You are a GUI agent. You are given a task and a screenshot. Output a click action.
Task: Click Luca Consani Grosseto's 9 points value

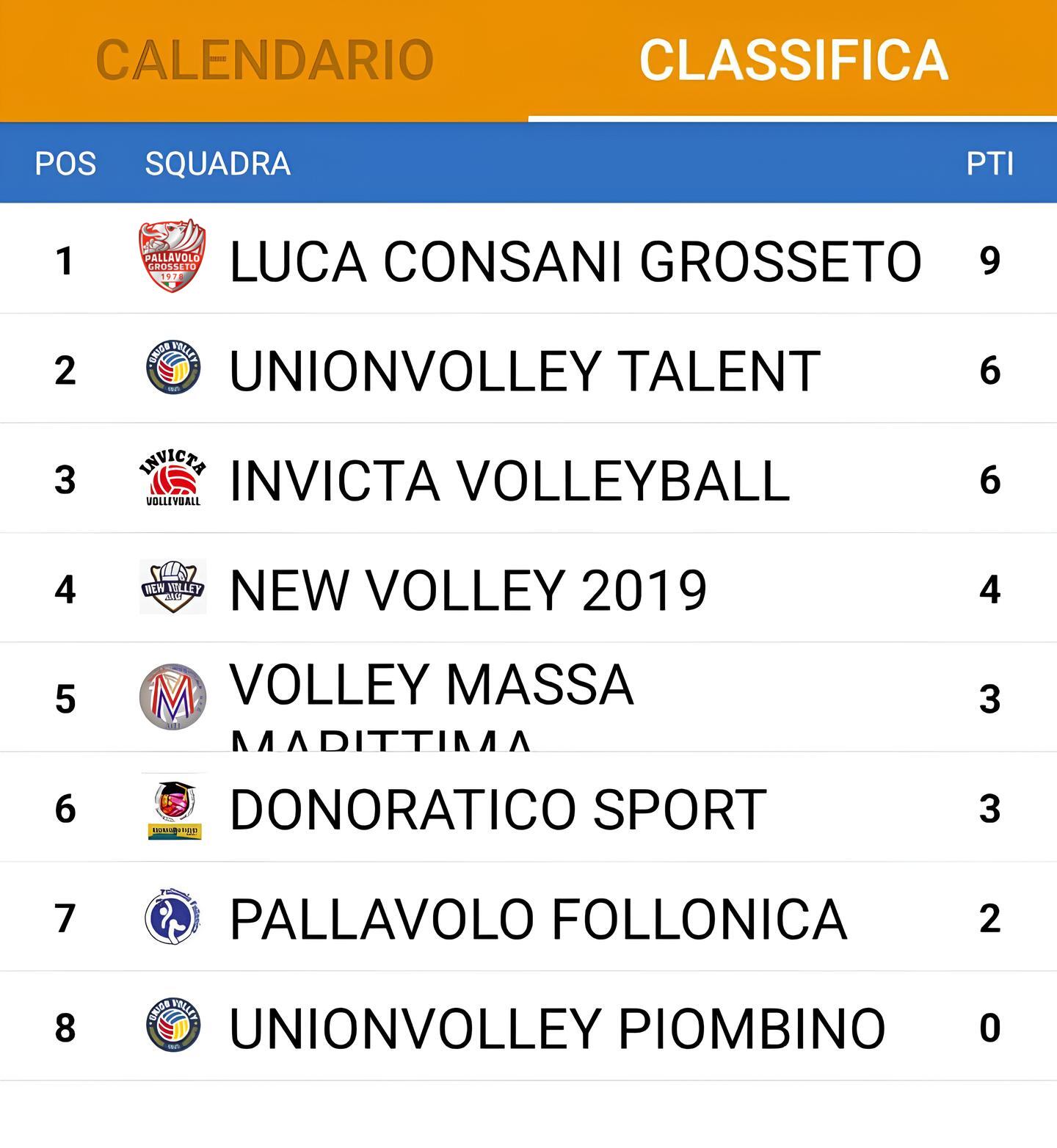(x=989, y=261)
